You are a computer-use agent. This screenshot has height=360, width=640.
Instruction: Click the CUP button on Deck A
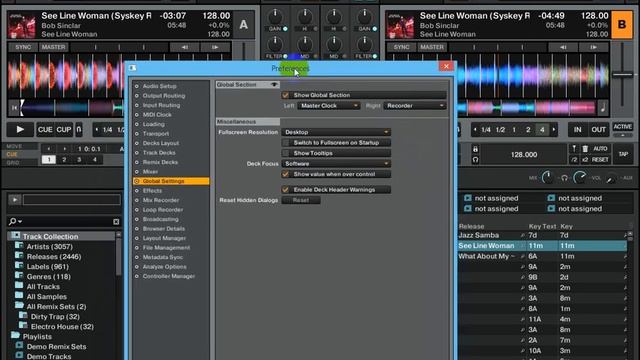pos(64,130)
